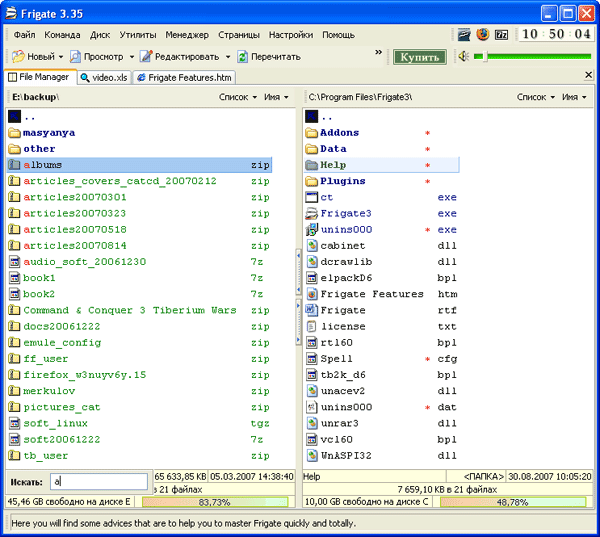Screen dimensions: 600x537
Task: Click the icon of the albums zip archive
Action: (14, 165)
